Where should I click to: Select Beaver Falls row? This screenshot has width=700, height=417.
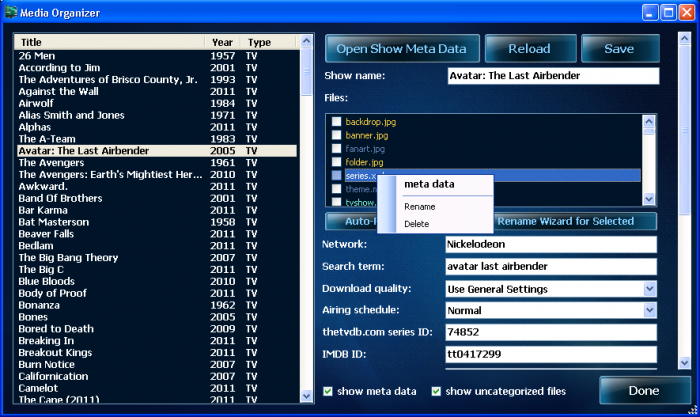(x=157, y=234)
